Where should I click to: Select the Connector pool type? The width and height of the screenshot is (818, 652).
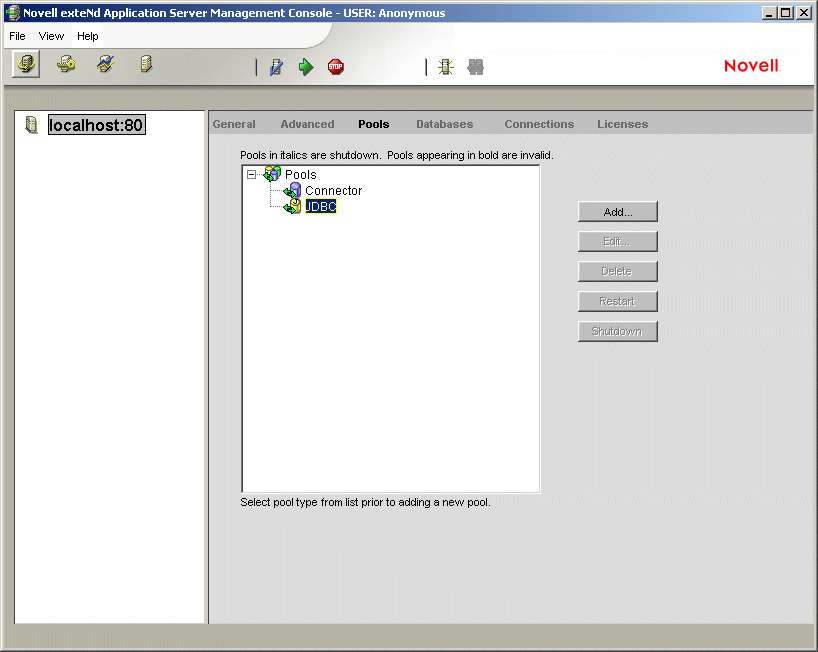[x=333, y=191]
